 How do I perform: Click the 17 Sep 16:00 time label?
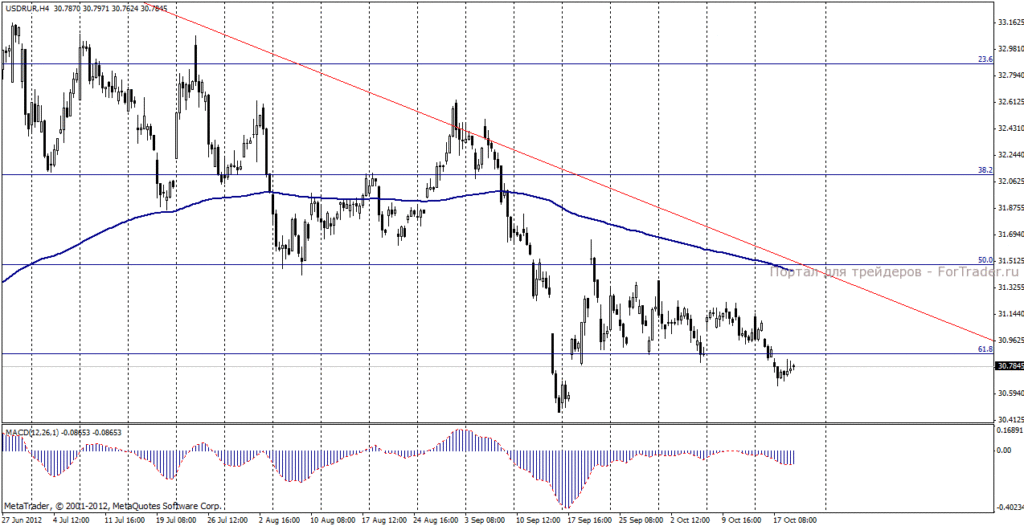click(x=589, y=519)
